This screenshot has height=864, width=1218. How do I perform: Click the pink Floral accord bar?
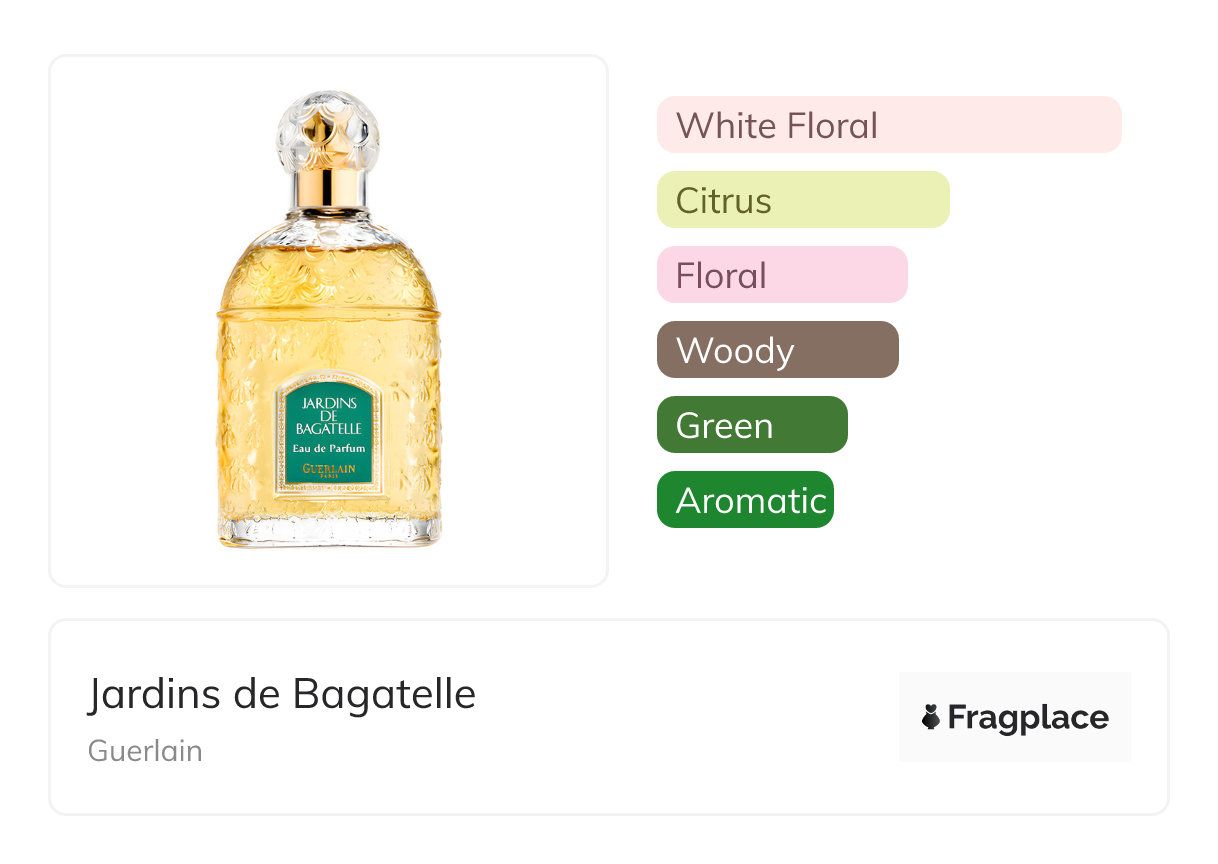pyautogui.click(x=781, y=275)
